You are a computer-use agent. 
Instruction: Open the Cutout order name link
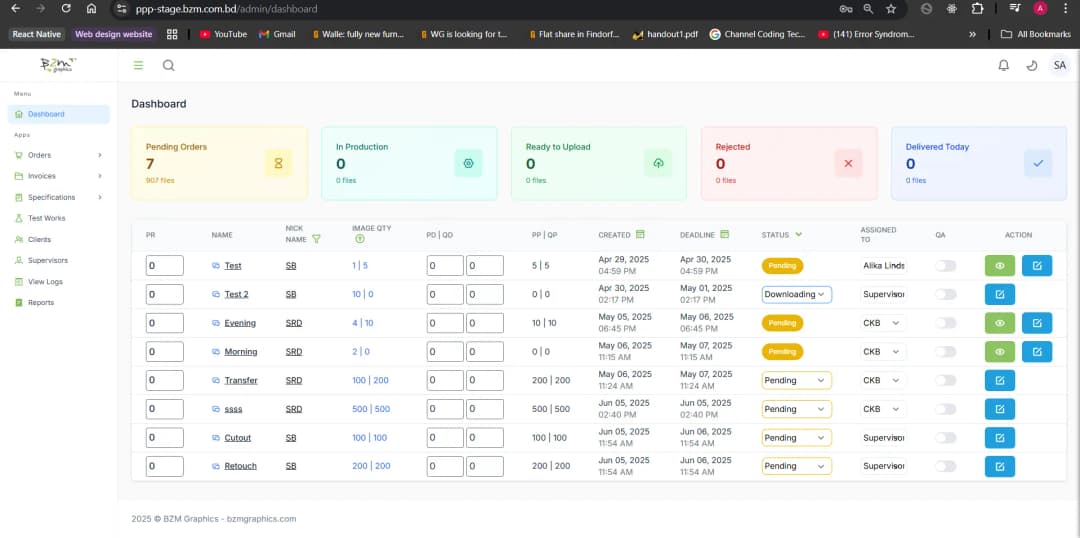pyautogui.click(x=238, y=437)
